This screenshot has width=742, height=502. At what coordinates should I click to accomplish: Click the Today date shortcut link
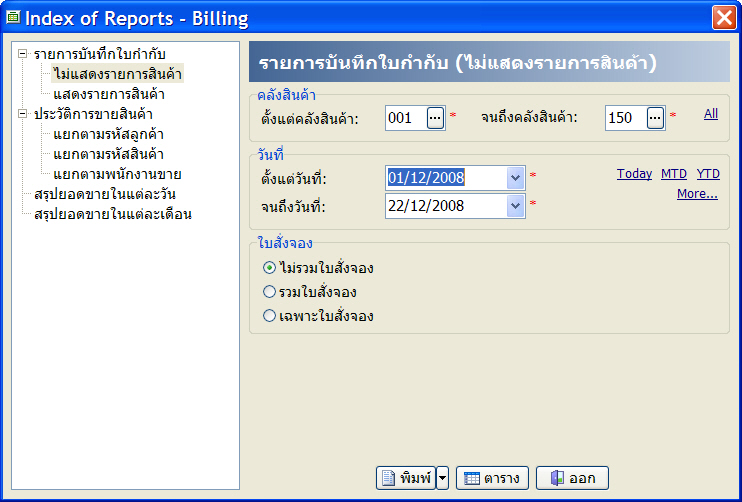(x=634, y=174)
